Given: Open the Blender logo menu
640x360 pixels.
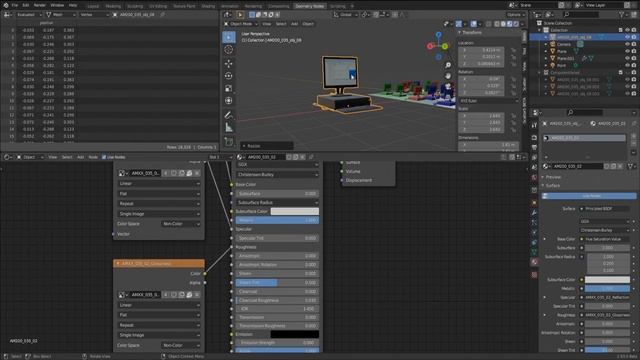Looking at the screenshot, I should [x=6, y=5].
